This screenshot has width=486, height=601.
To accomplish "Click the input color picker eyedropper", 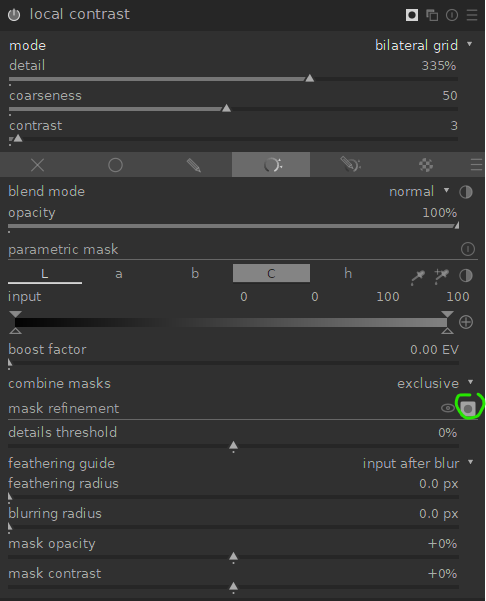I will (x=418, y=277).
